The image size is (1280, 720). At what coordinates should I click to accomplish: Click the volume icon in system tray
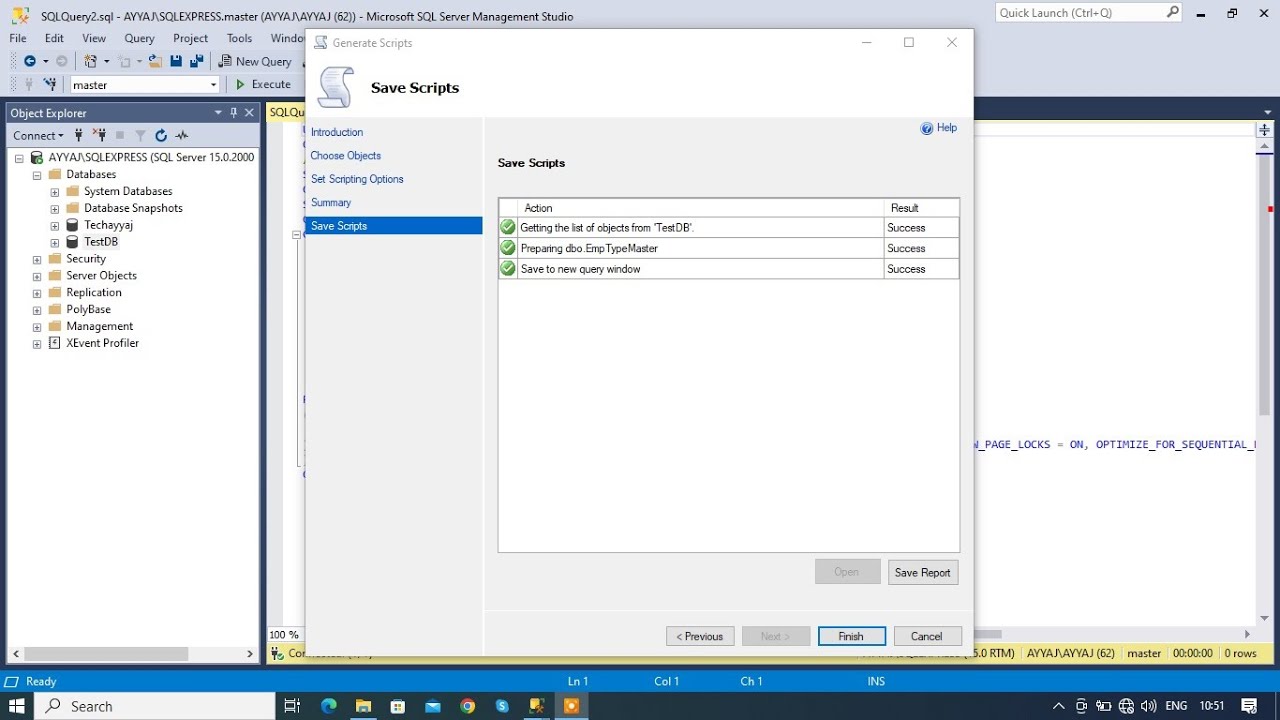click(1148, 706)
